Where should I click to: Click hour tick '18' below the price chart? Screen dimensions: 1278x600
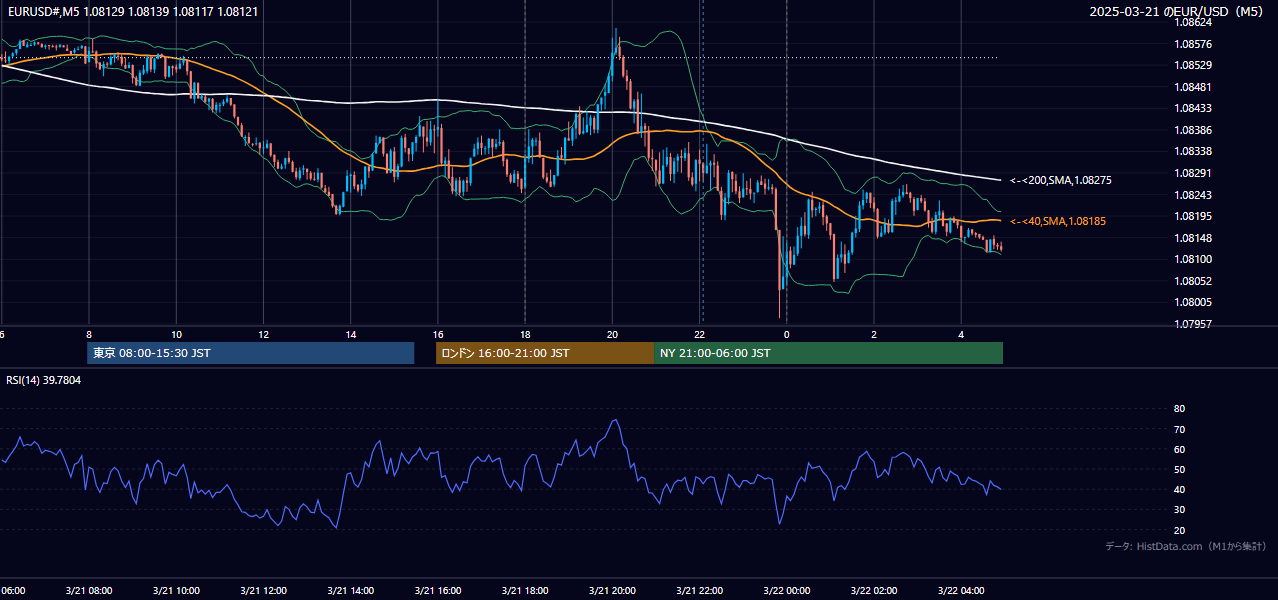(525, 334)
